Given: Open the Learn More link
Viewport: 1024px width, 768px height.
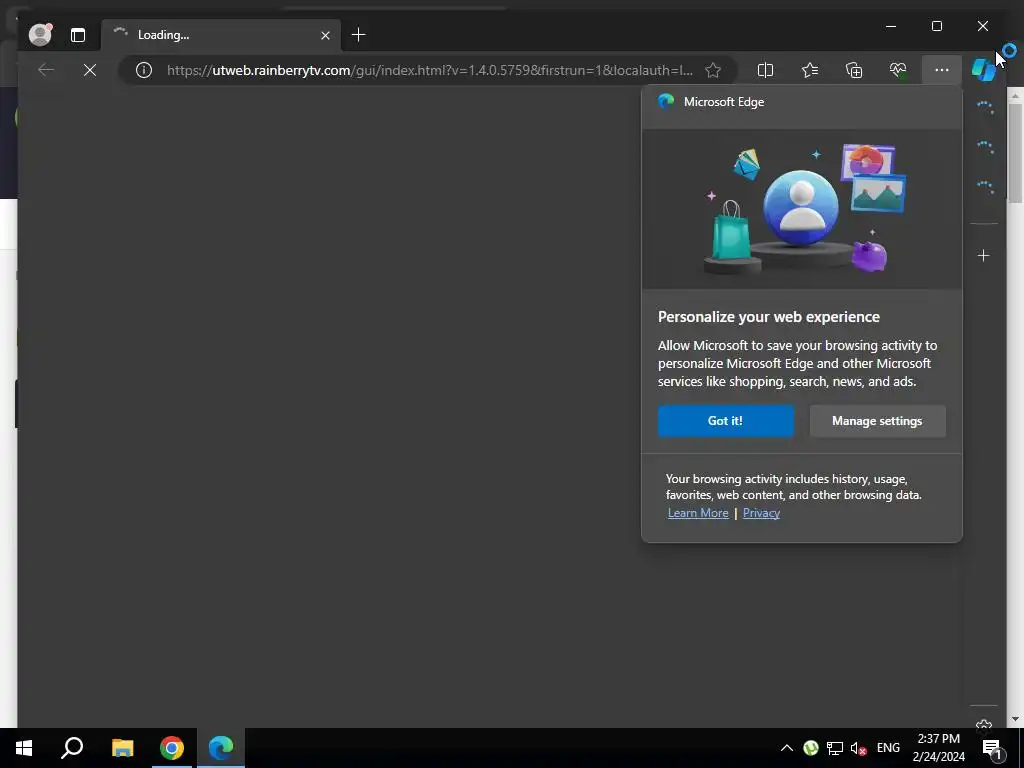Looking at the screenshot, I should coord(698,513).
